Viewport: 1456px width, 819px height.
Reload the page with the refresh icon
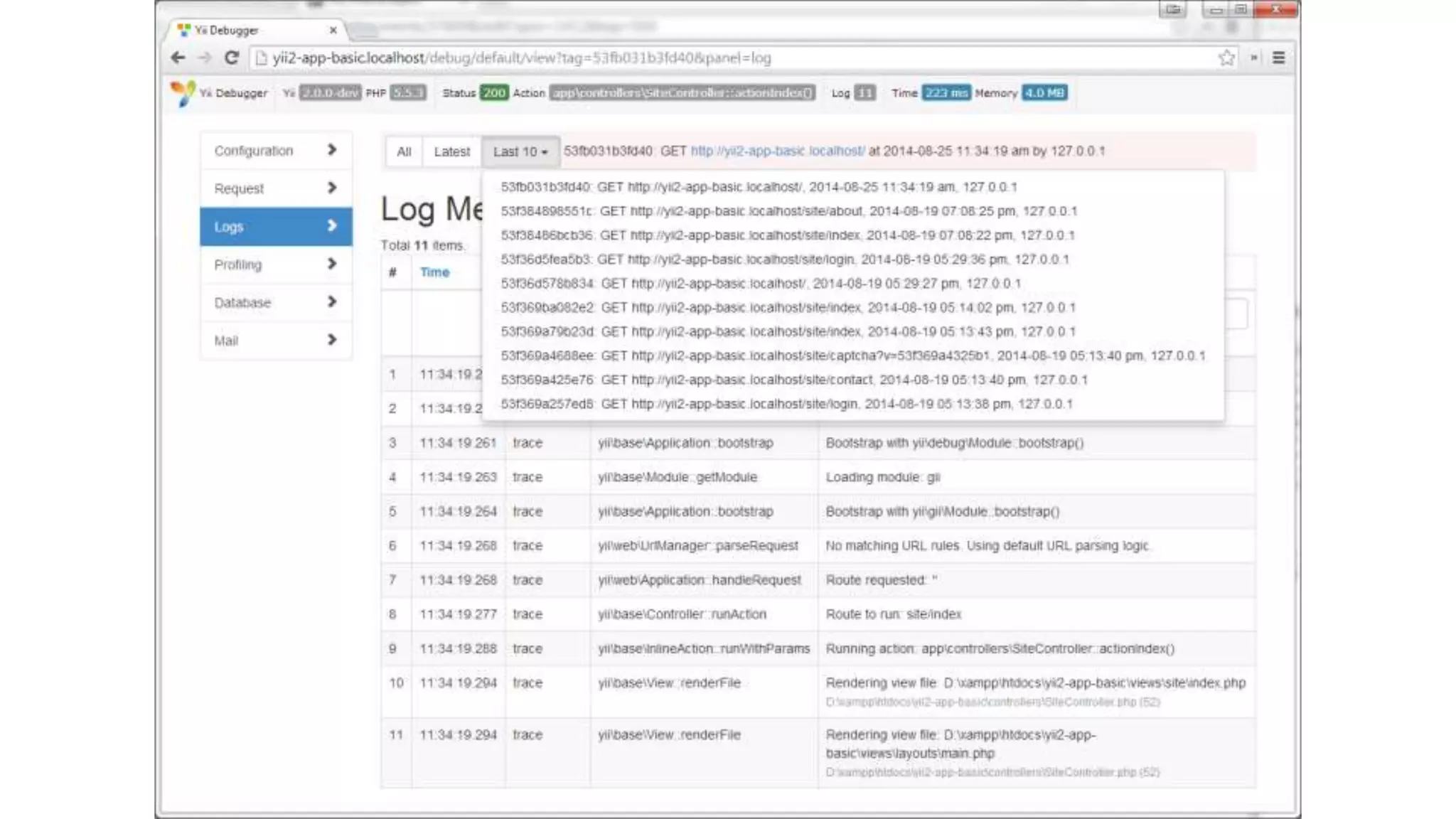tap(231, 58)
